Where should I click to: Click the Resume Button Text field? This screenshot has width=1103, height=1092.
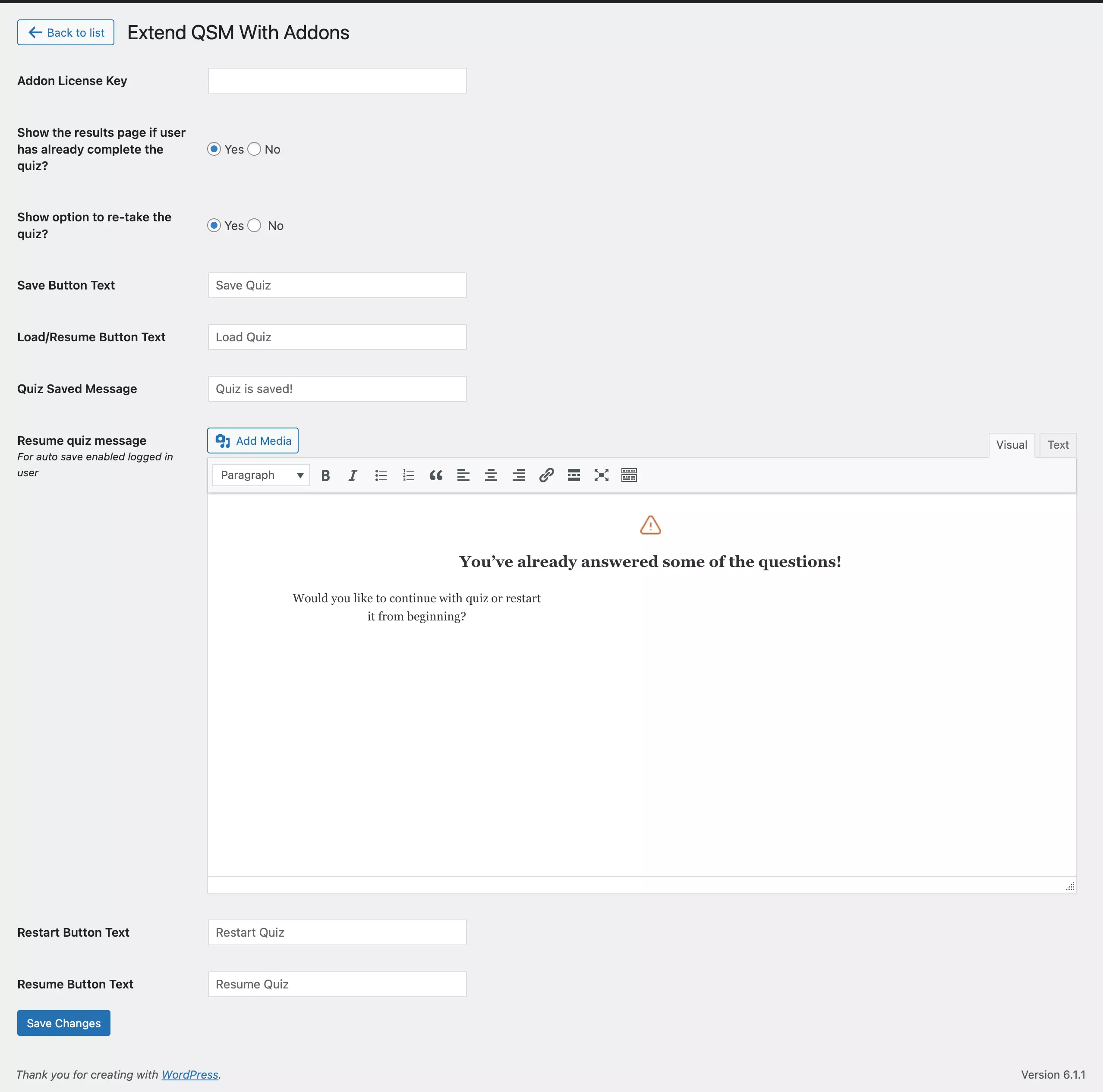click(337, 984)
